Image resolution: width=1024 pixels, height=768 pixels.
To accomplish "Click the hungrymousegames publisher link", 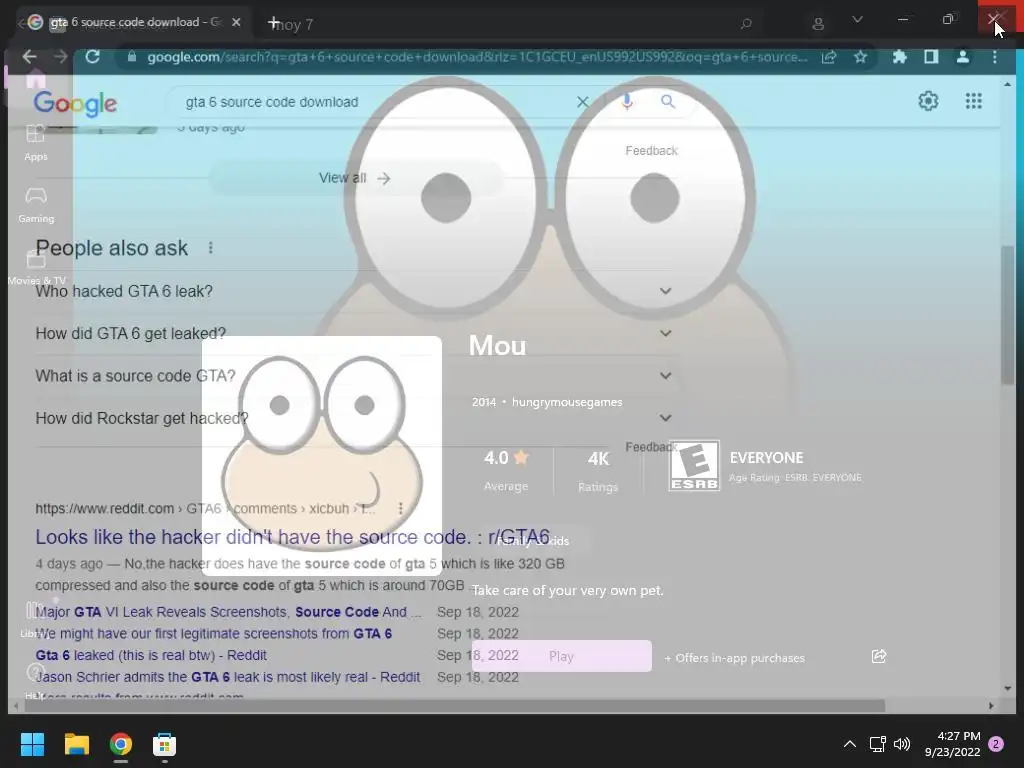I will click(567, 402).
